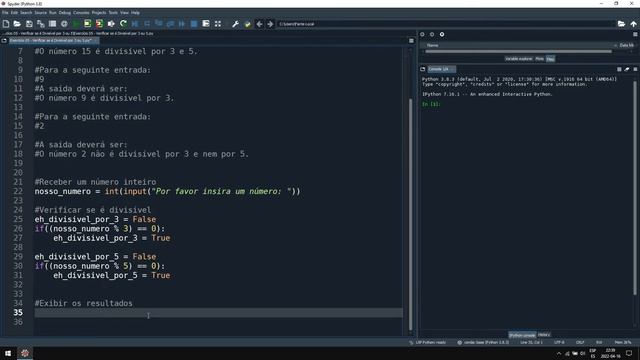The height and width of the screenshot is (360, 640).
Task: Save the current file
Action: point(29,24)
